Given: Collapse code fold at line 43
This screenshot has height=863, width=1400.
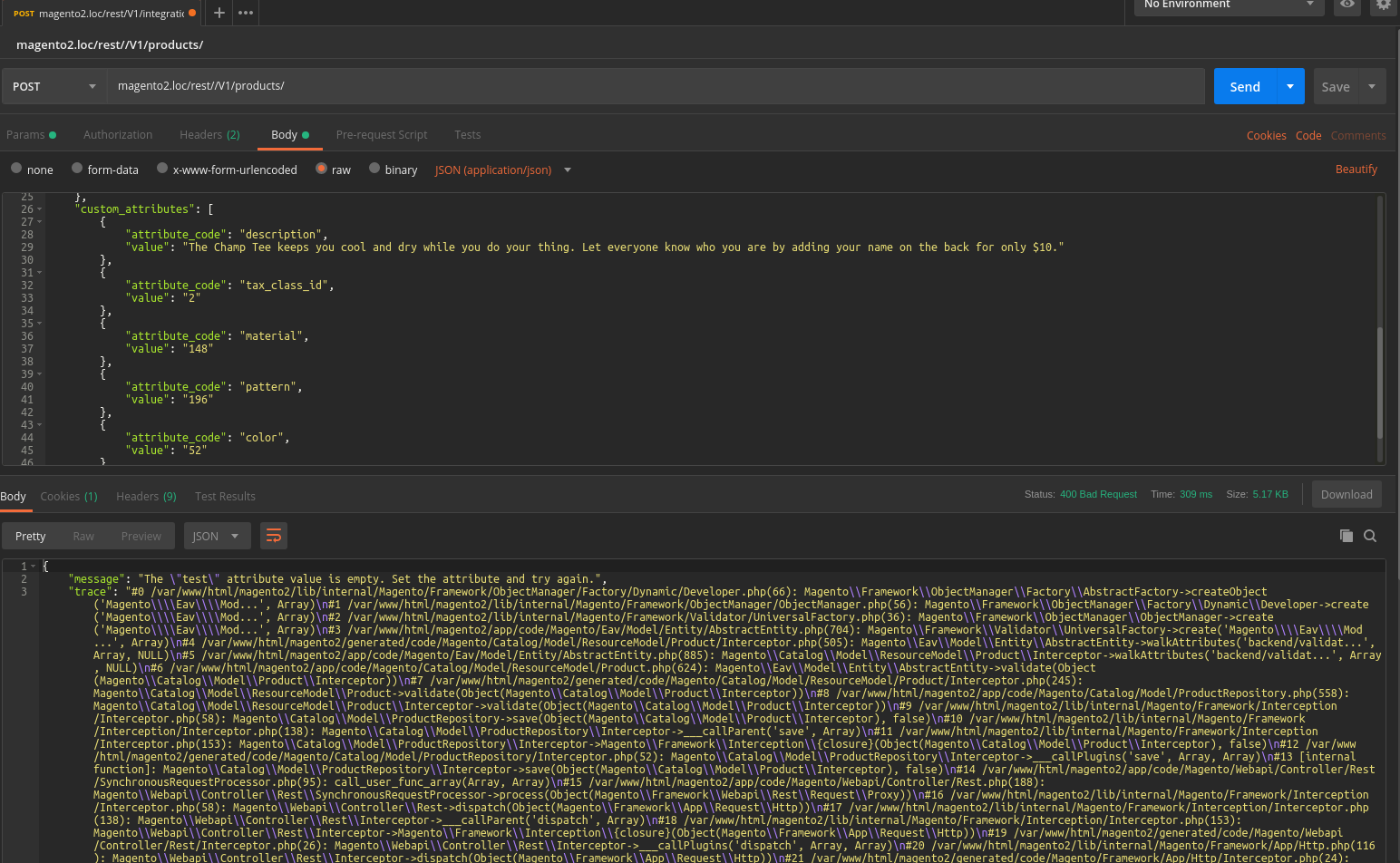Looking at the screenshot, I should 39,425.
